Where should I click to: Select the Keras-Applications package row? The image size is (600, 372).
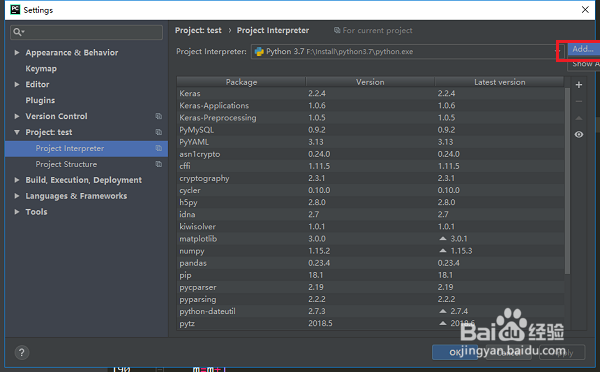(x=370, y=106)
